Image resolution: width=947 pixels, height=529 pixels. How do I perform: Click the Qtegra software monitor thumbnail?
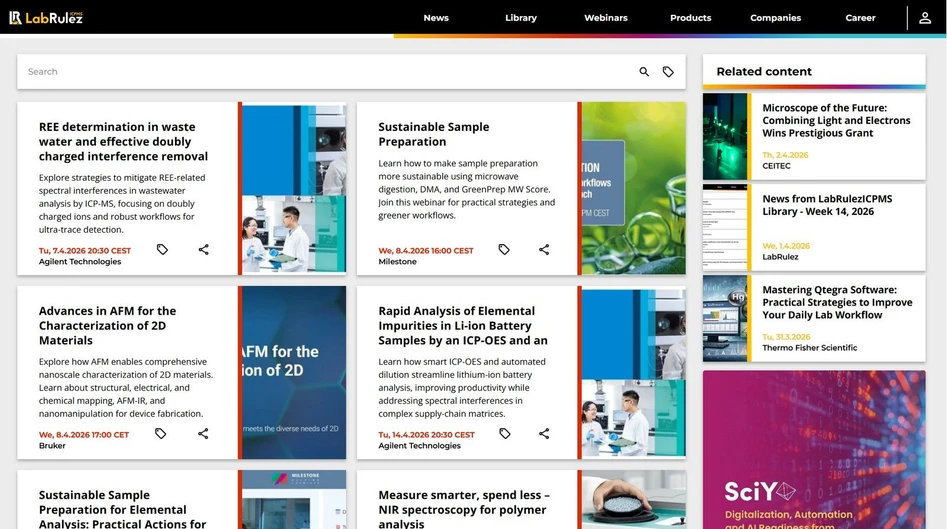[x=725, y=318]
